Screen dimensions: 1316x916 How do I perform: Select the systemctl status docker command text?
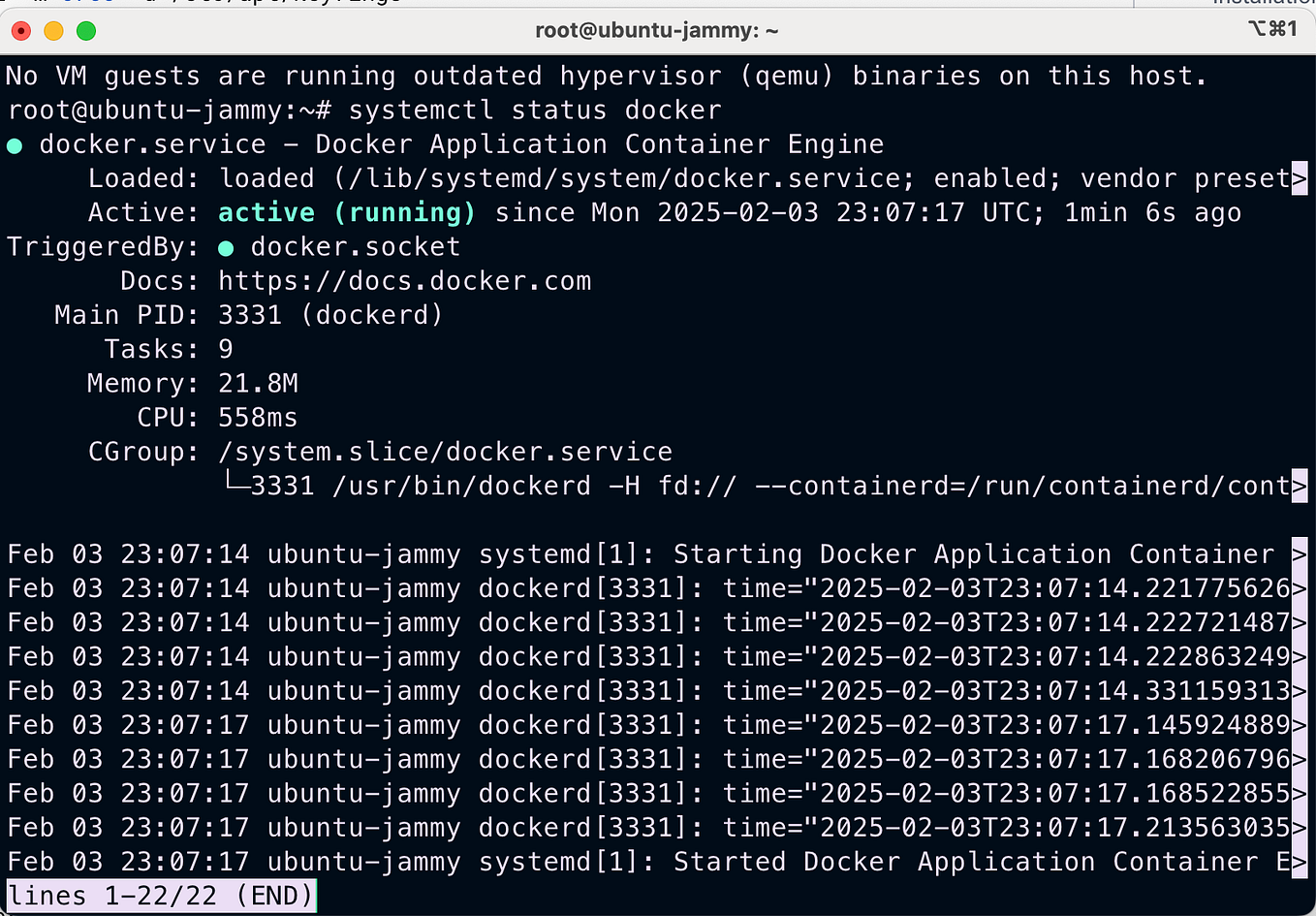pyautogui.click(x=534, y=110)
